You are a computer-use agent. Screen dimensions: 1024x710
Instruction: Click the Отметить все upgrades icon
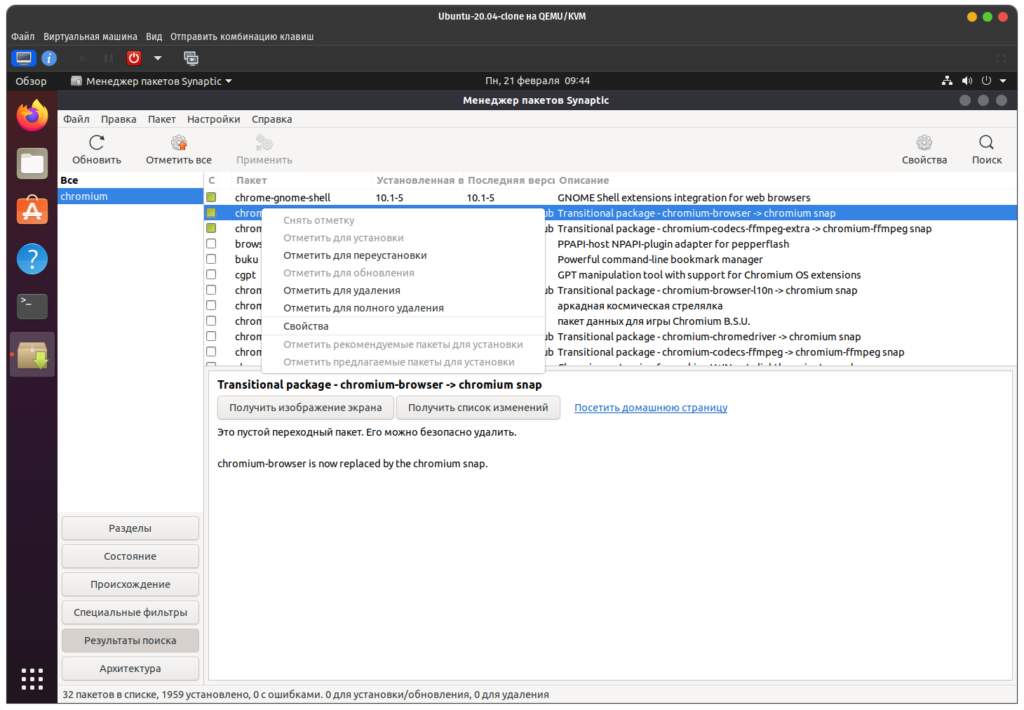point(178,143)
